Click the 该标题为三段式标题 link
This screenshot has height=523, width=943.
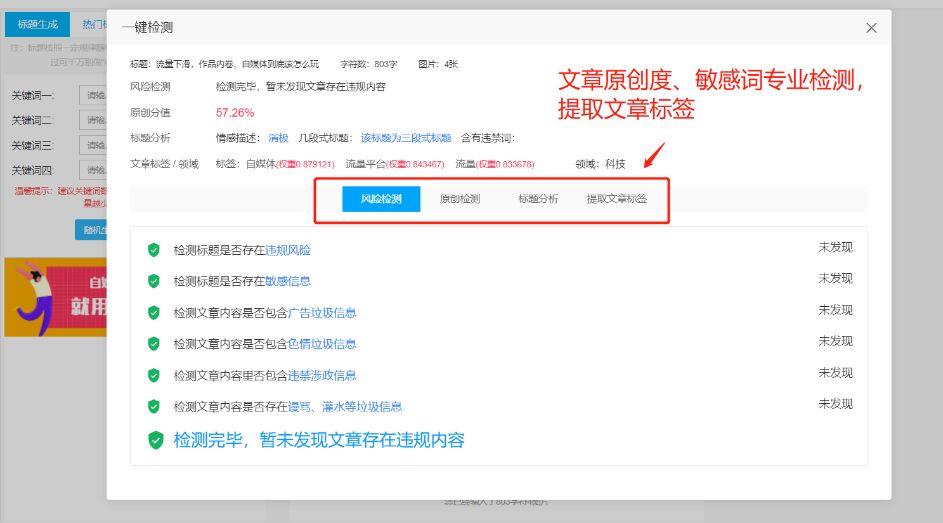click(406, 138)
